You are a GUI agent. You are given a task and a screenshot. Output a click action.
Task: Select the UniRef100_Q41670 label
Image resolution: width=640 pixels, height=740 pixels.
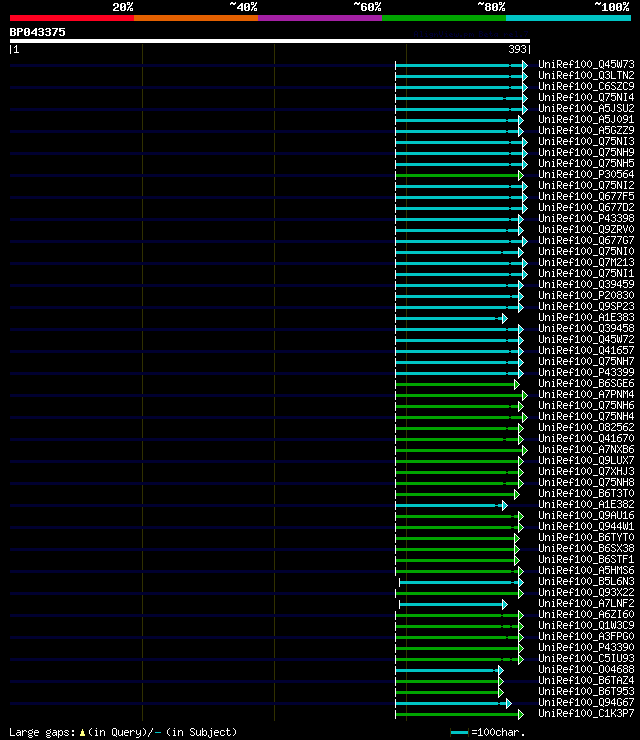586,438
